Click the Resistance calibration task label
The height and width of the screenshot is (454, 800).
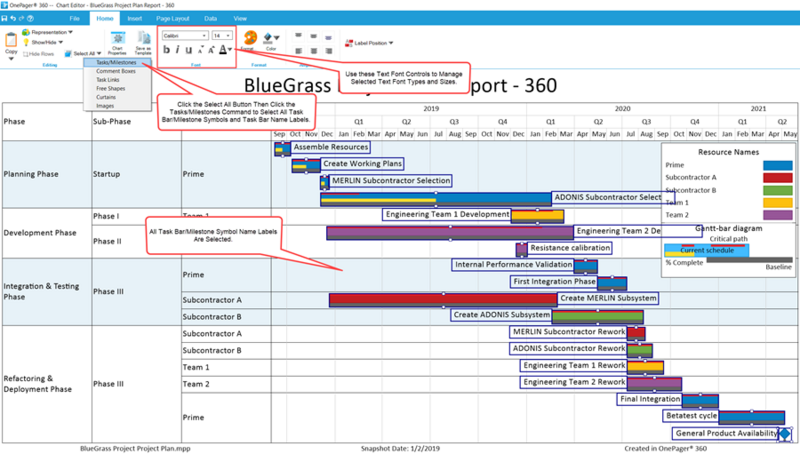point(570,248)
